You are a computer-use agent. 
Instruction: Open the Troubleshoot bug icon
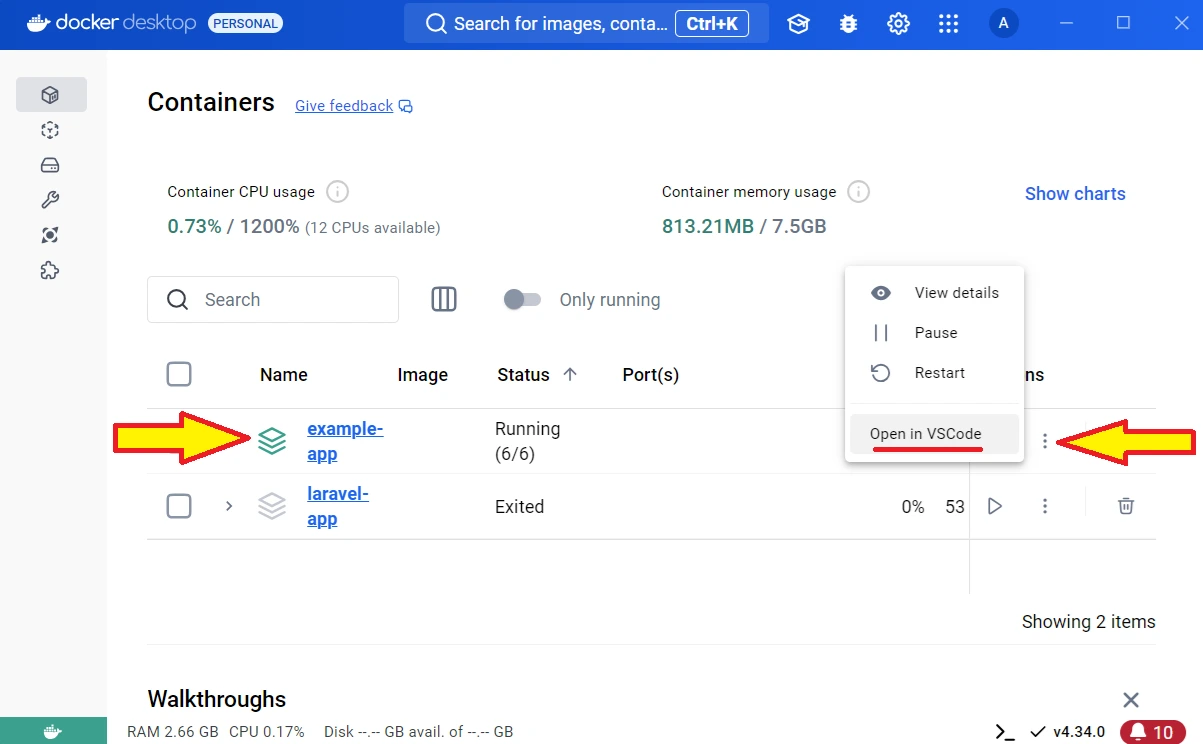848,24
